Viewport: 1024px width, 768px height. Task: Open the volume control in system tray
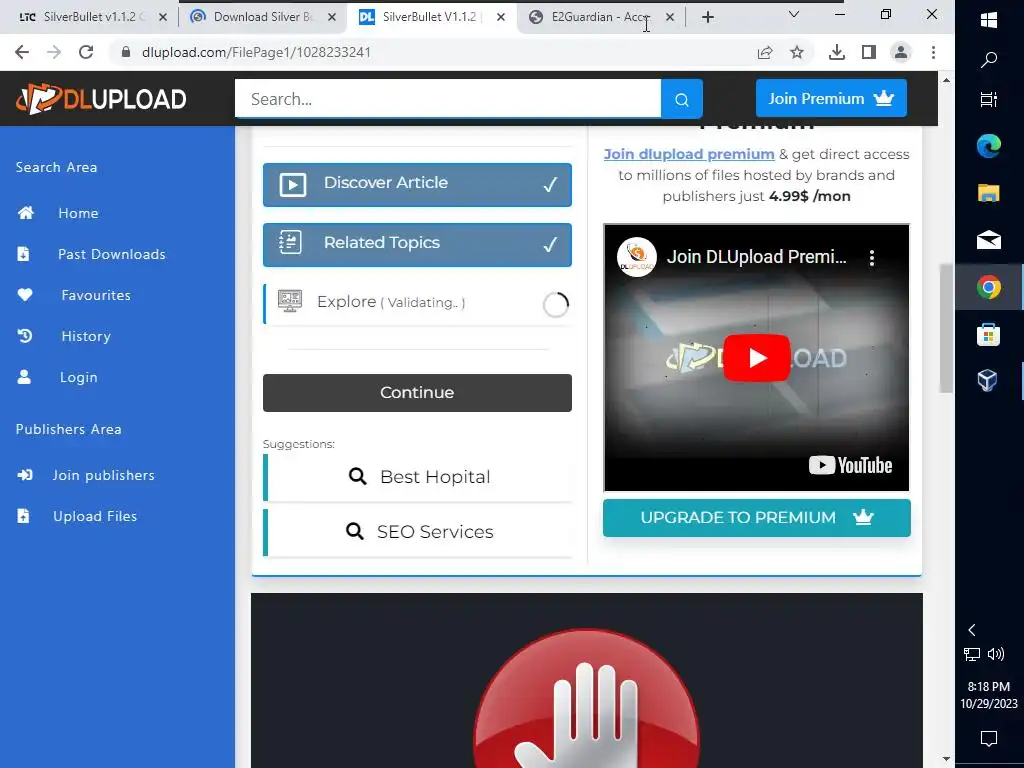click(x=996, y=654)
